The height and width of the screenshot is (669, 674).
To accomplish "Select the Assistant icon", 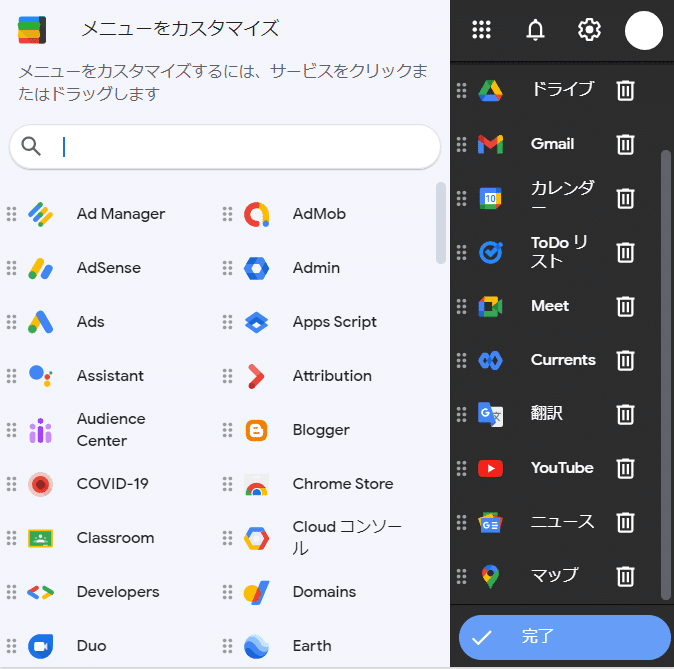I will pos(40,376).
